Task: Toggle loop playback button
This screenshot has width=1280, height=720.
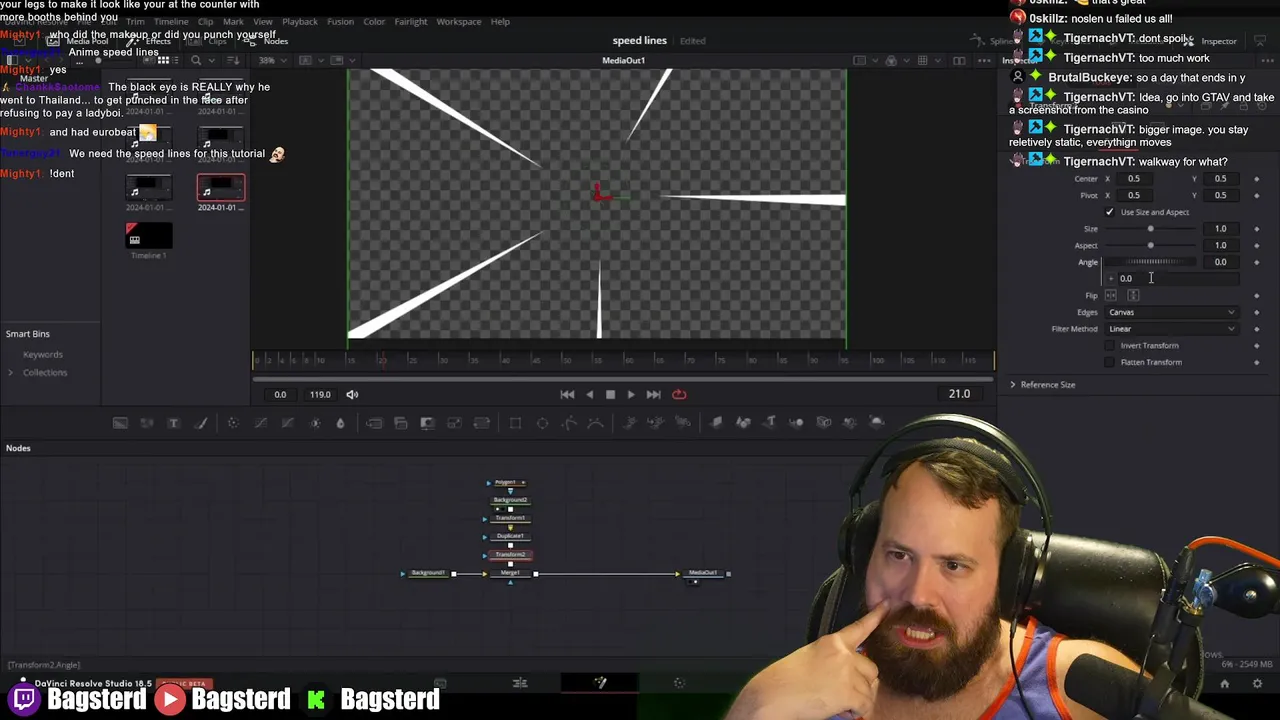Action: coord(679,394)
